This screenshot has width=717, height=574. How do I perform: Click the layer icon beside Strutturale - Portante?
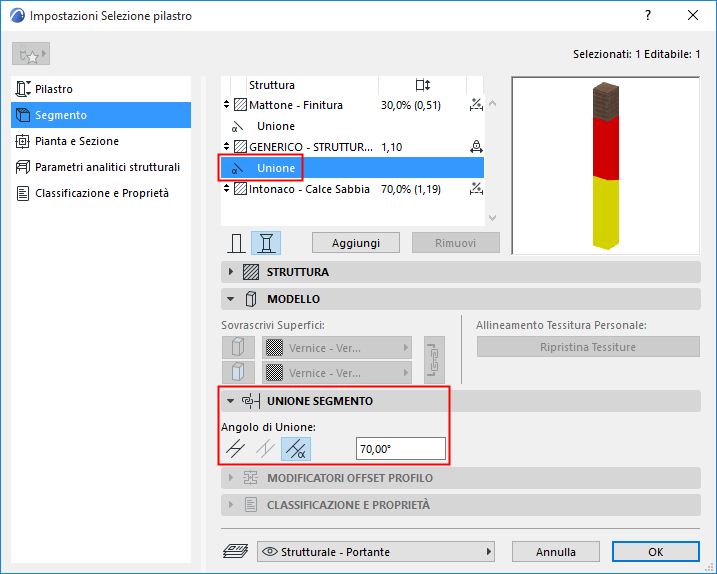point(235,552)
